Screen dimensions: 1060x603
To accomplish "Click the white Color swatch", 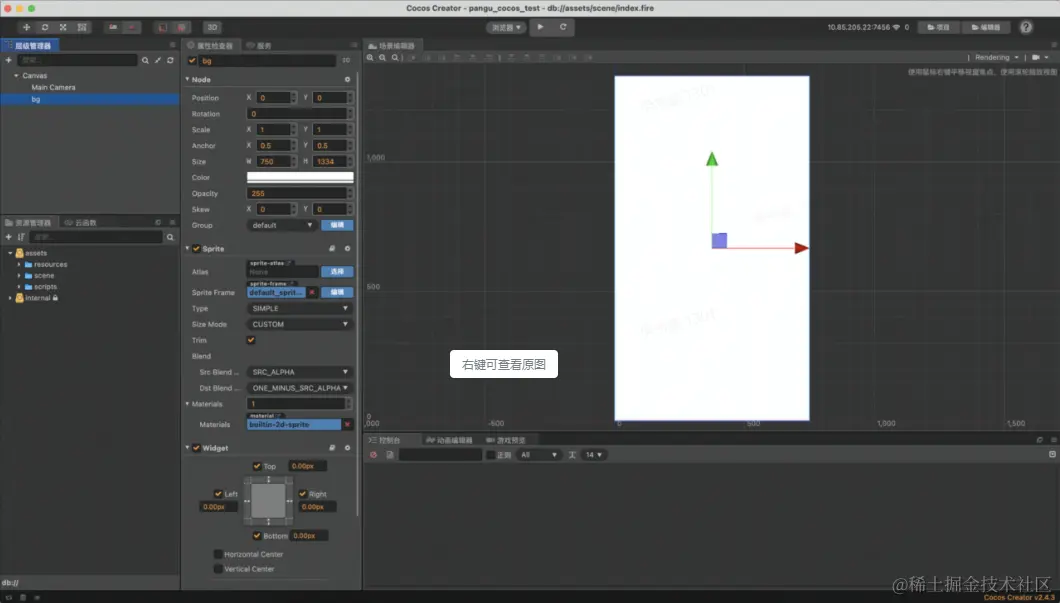I will [300, 177].
